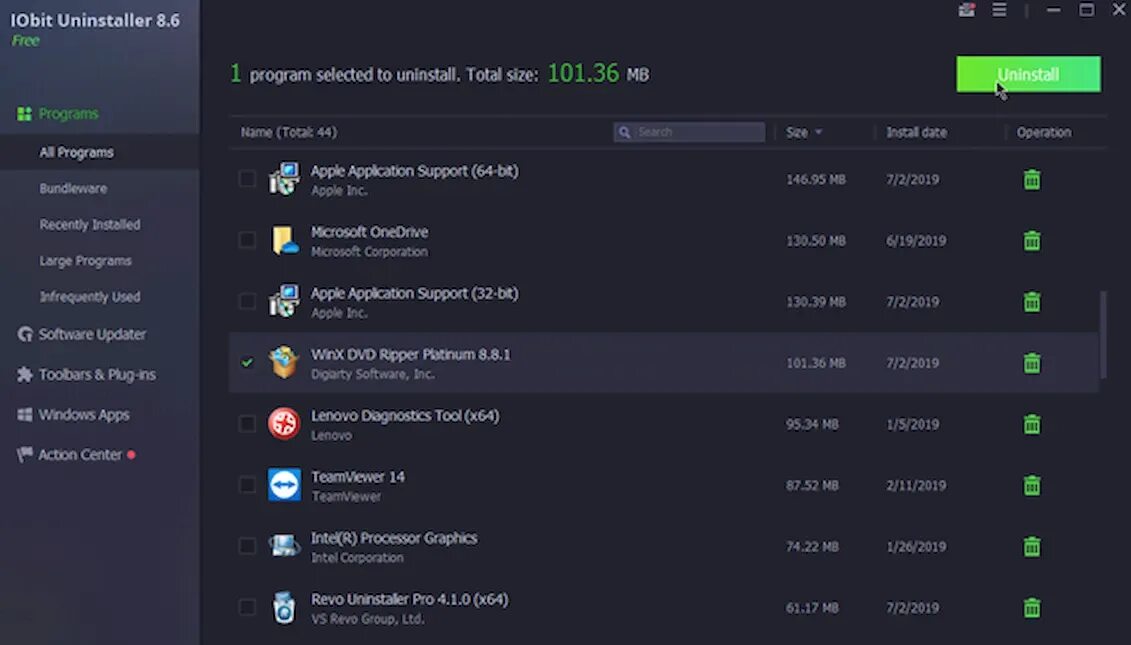Uncheck the WinX DVD Ripper Platinum checkbox
This screenshot has width=1131, height=645.
coord(247,362)
